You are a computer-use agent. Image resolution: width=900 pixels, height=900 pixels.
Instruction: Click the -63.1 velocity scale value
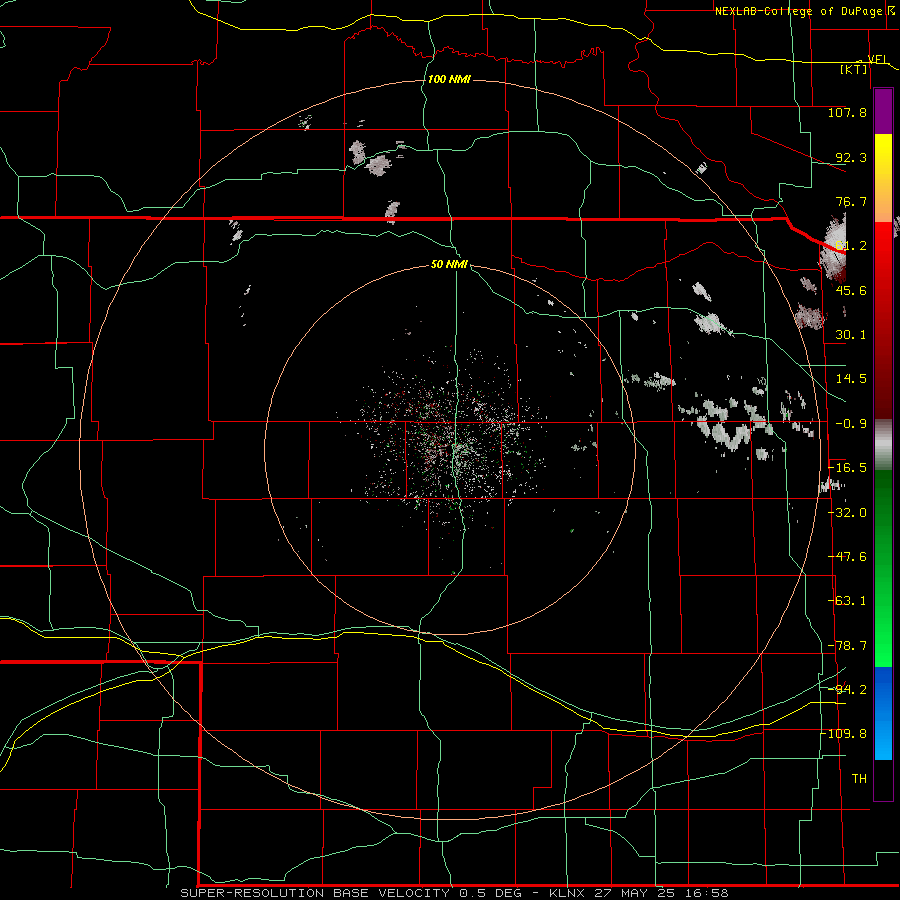[x=848, y=601]
